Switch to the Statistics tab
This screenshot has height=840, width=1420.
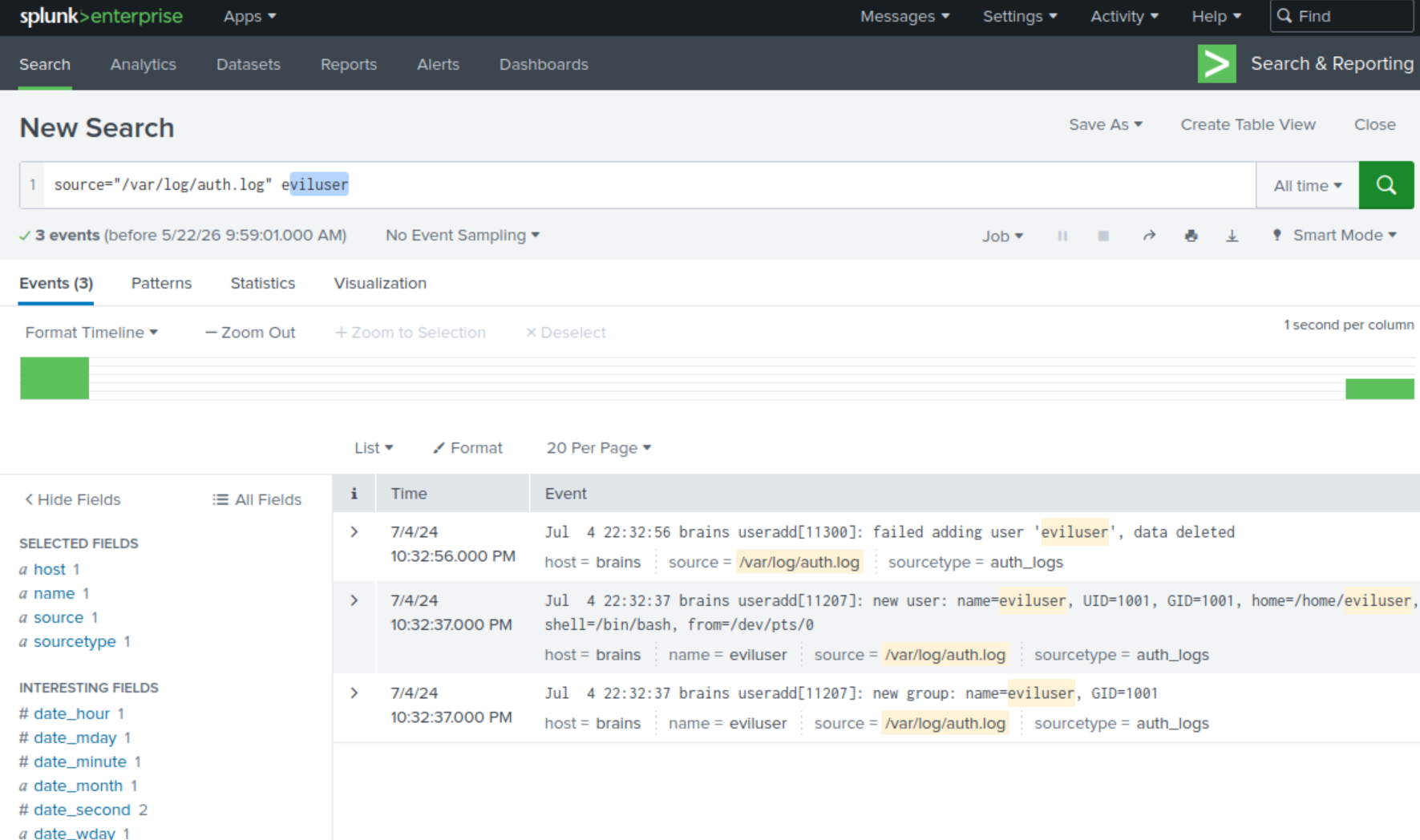tap(262, 283)
